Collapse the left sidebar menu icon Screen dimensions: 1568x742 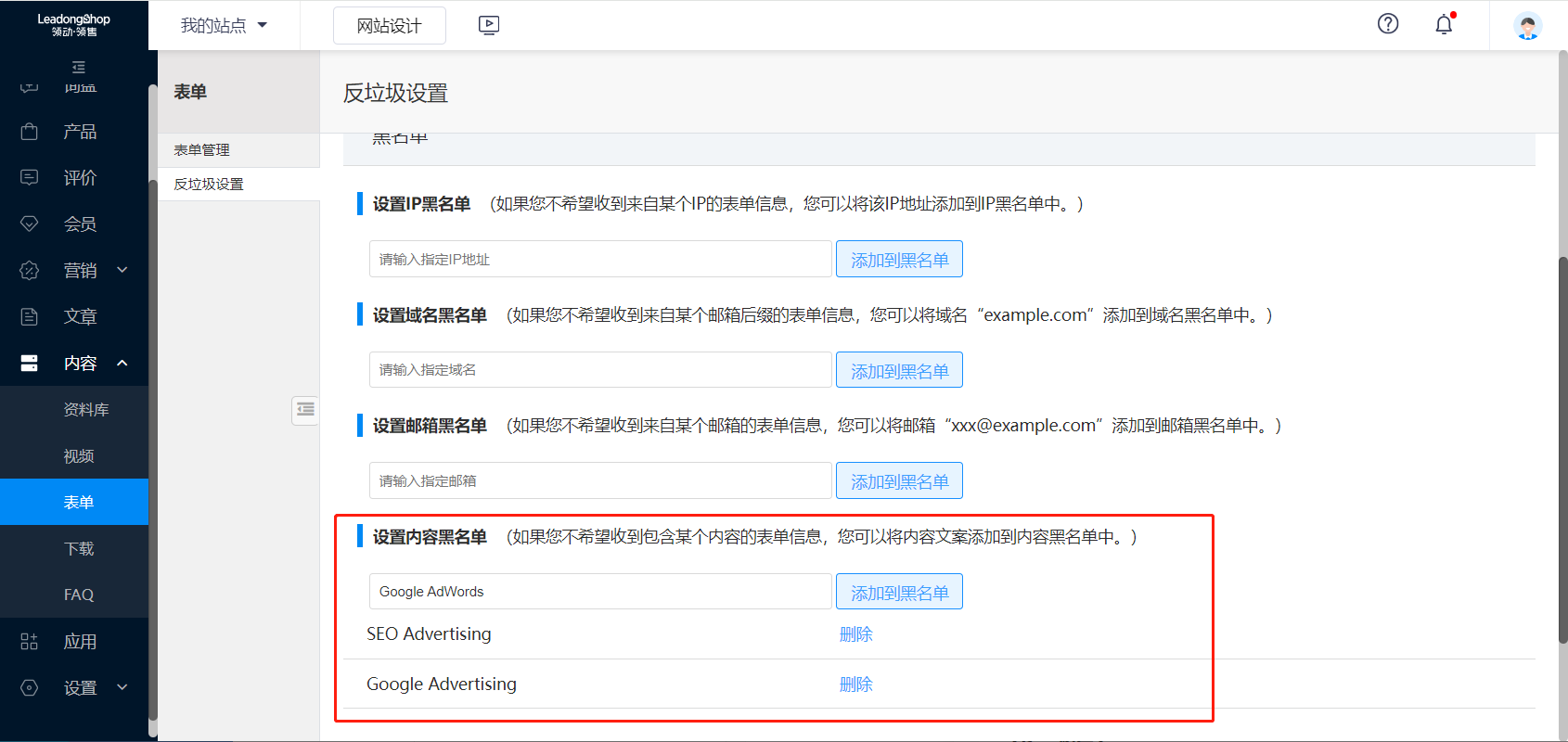pyautogui.click(x=79, y=68)
